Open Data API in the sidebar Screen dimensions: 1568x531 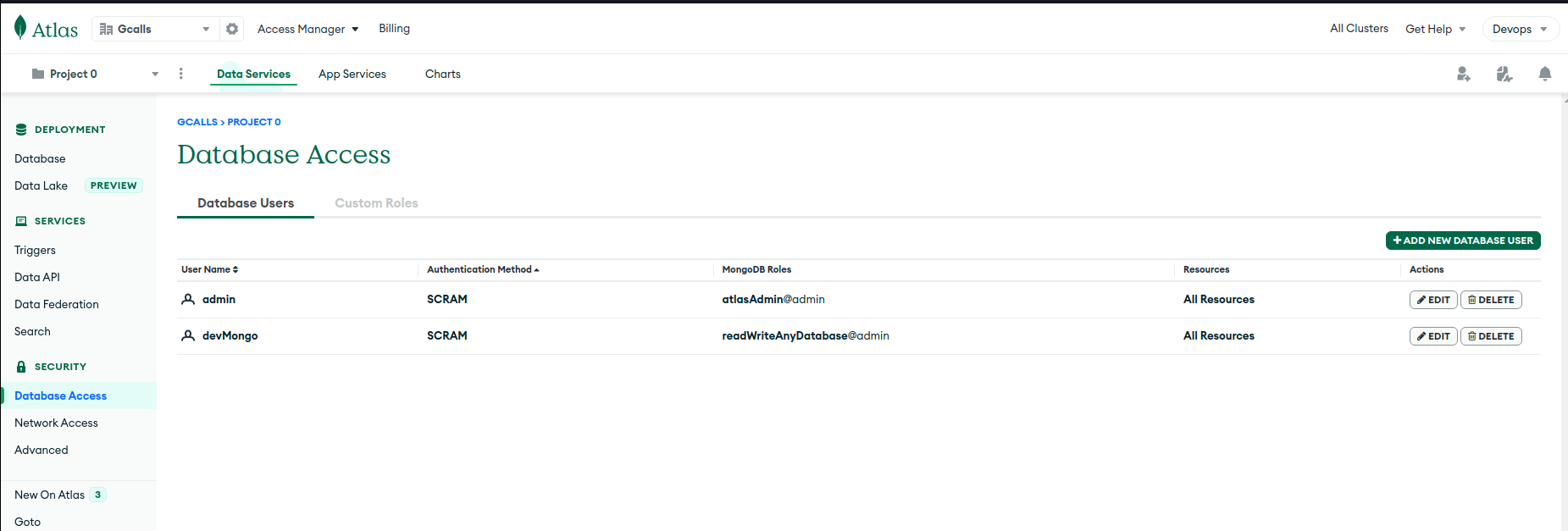point(37,277)
